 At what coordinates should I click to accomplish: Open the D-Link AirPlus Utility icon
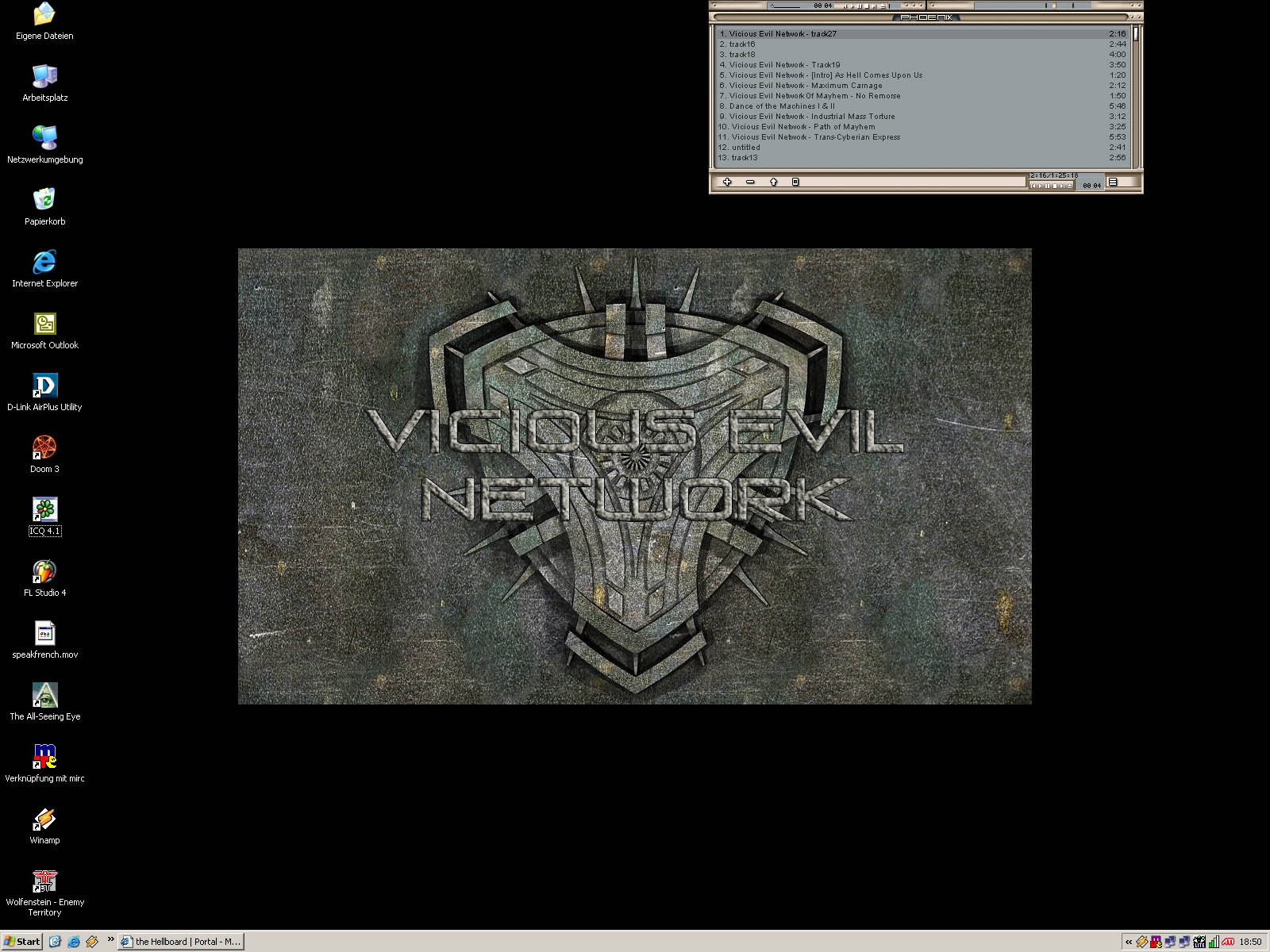point(44,387)
